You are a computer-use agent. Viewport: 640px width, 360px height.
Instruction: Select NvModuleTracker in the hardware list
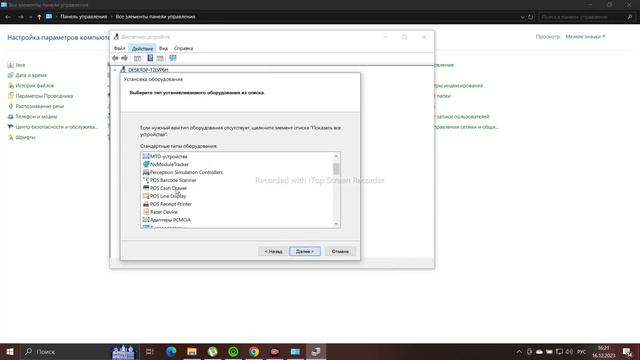(169, 164)
